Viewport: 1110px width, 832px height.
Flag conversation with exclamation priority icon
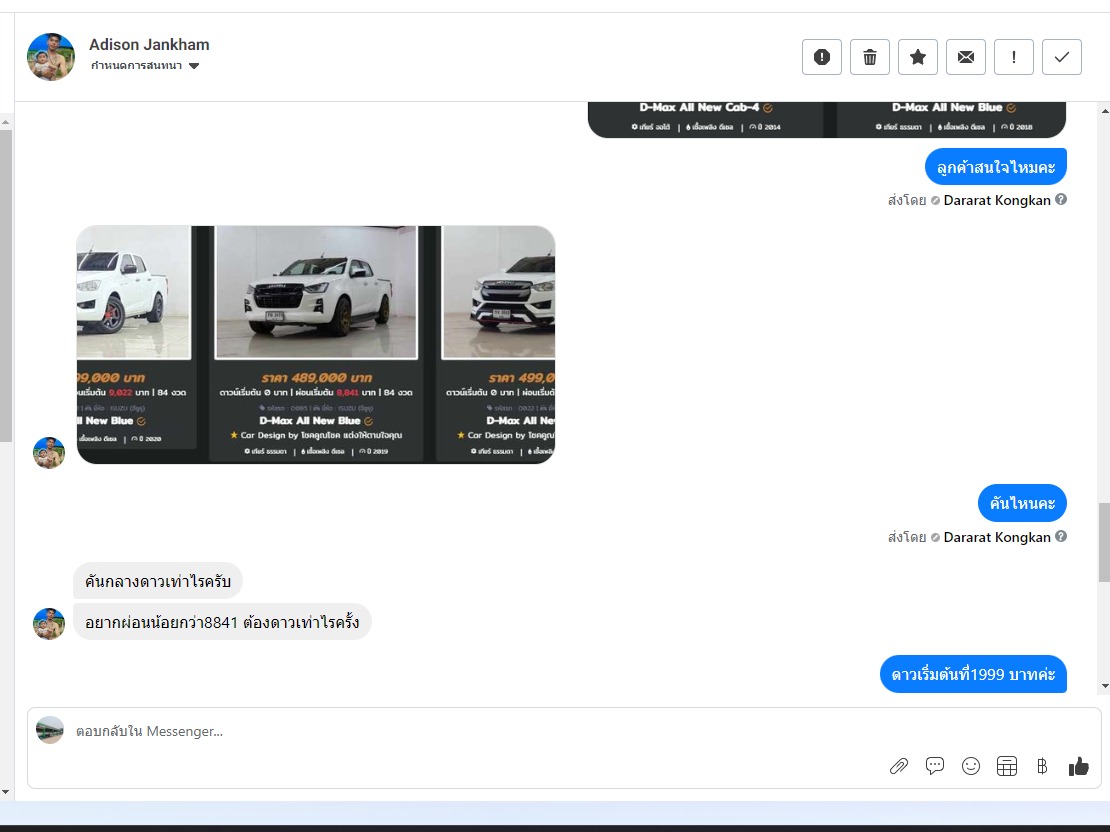(1014, 57)
